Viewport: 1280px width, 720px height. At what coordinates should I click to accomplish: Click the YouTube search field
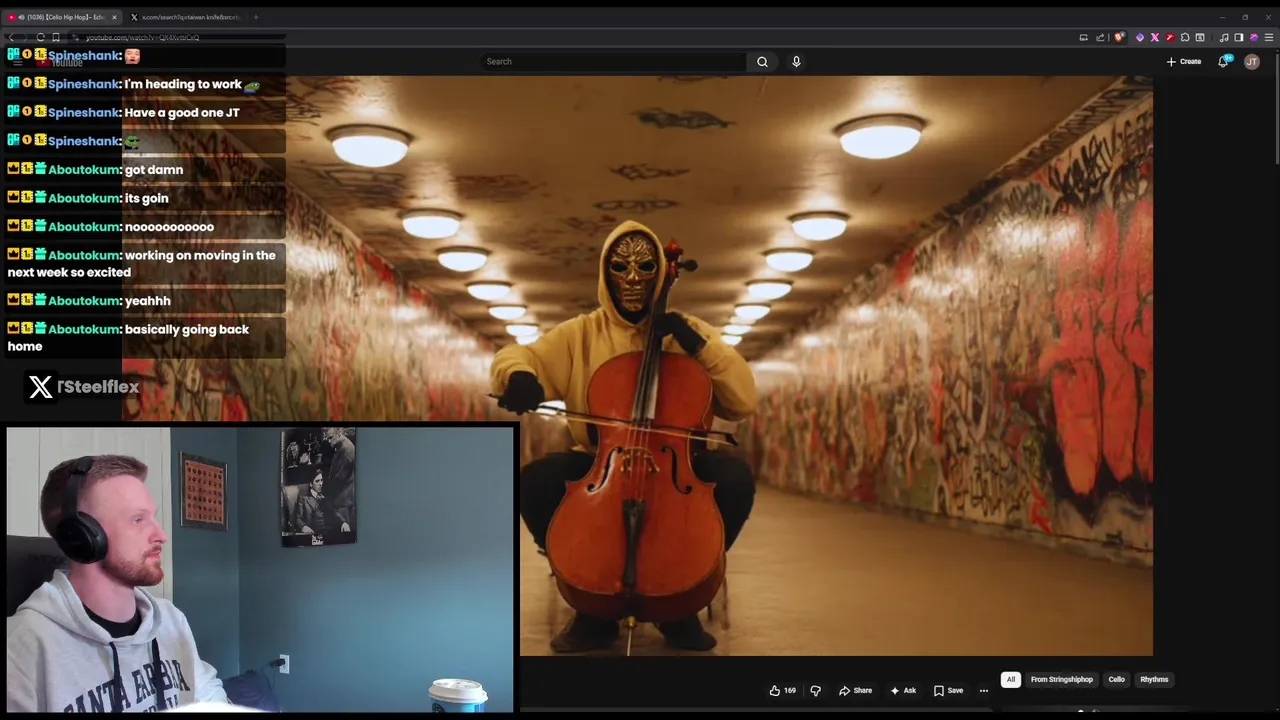[x=612, y=62]
